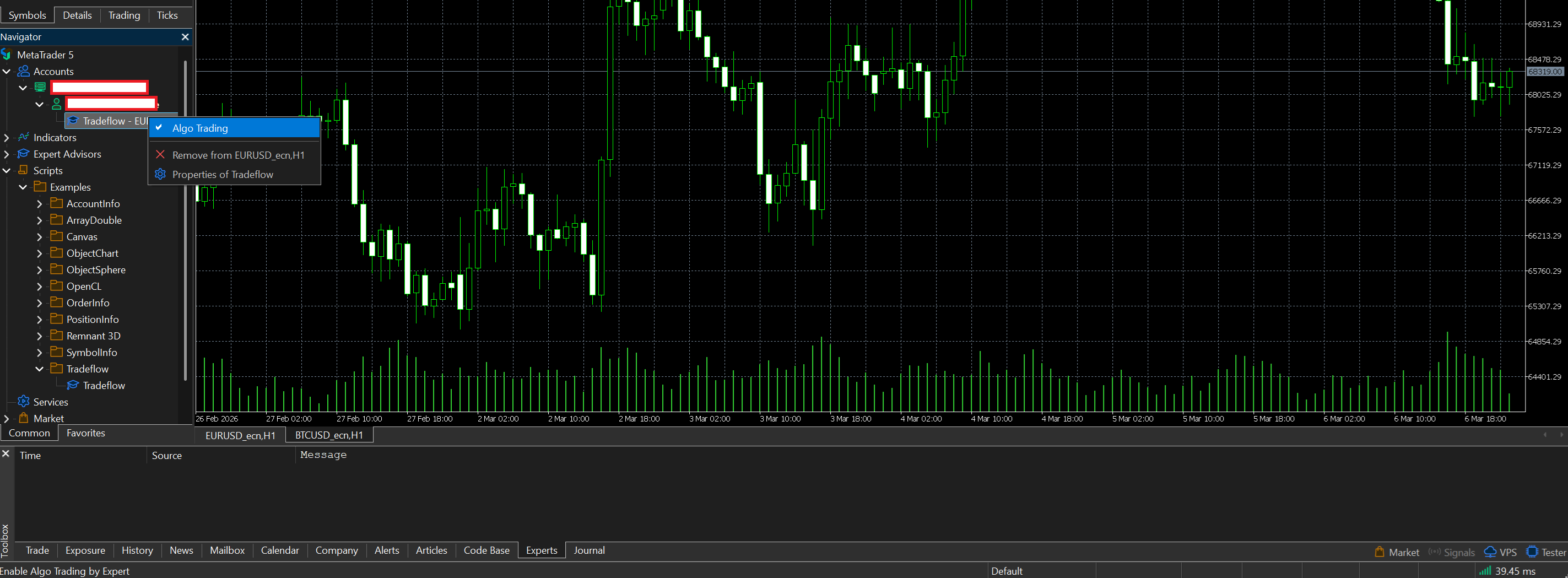Open Market from status toolbar
Viewport: 1568px width, 578px height.
(1398, 553)
